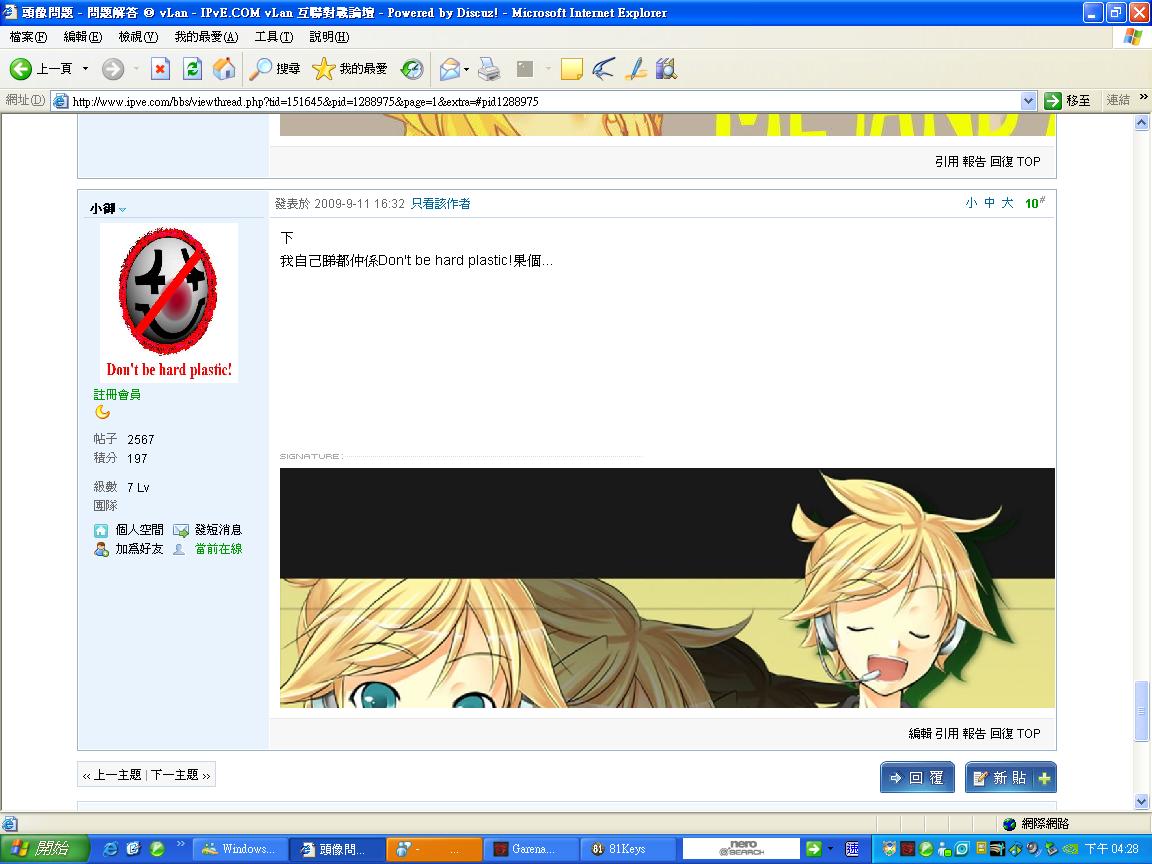Click the taskbar clock 下午 04:28
The width and height of the screenshot is (1152, 864).
[1112, 849]
